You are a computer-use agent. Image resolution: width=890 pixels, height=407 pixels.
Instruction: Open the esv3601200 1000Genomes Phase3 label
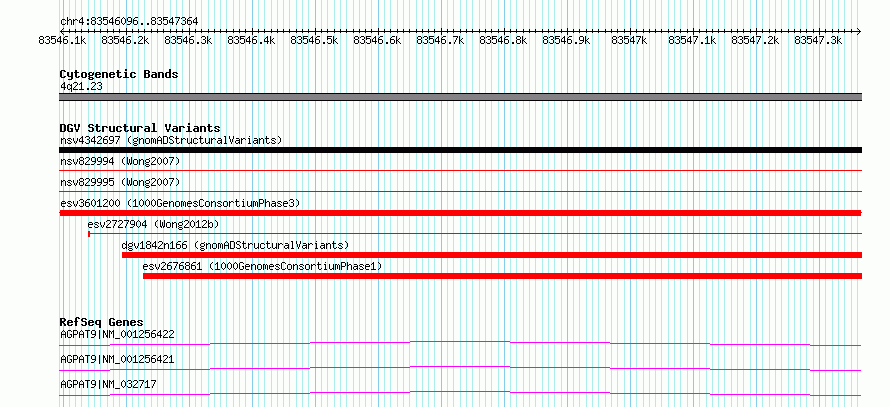[180, 203]
